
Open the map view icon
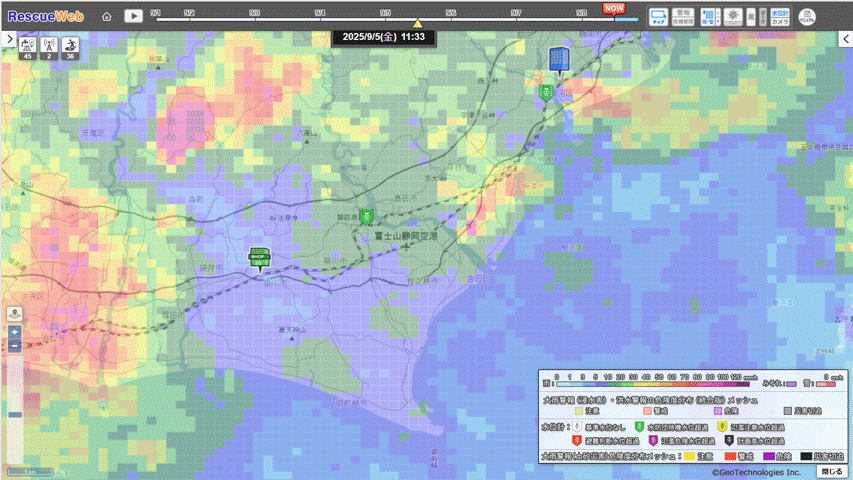click(x=659, y=16)
